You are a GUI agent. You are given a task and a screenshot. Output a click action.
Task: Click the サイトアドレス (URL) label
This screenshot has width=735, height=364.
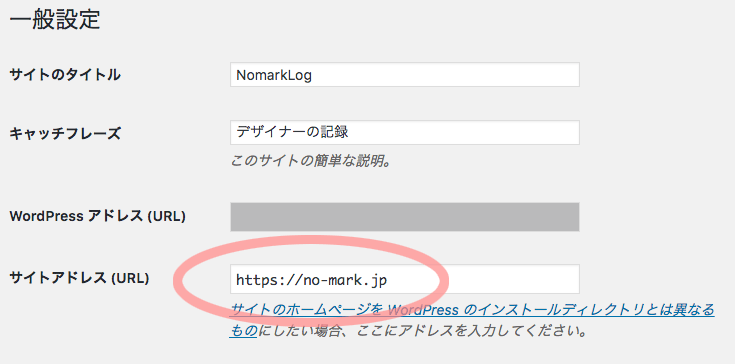[x=79, y=279]
